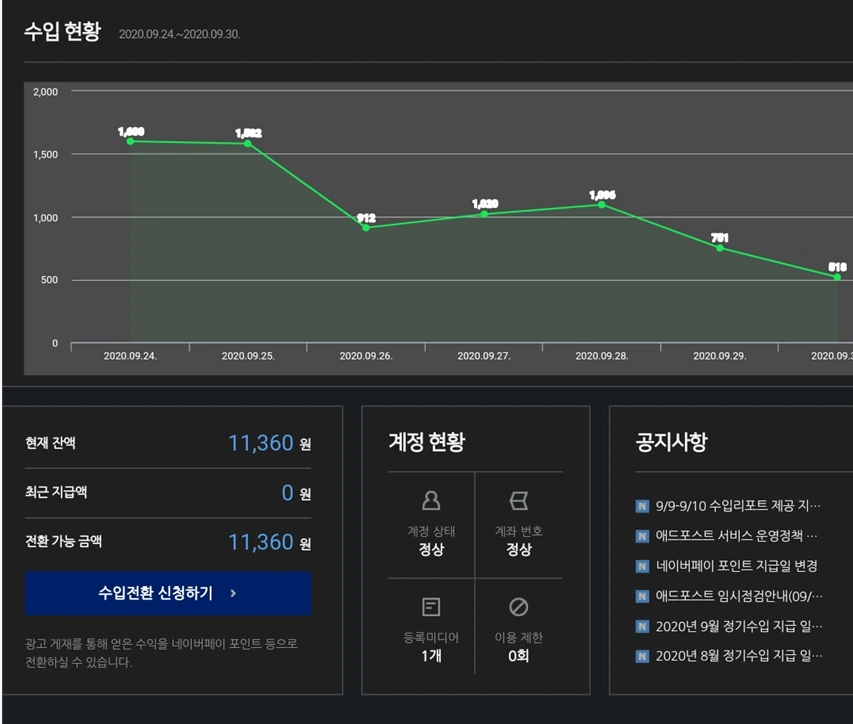
Task: Click the N icon beside 애드포스트 임시점검안내 notice
Action: [641, 594]
